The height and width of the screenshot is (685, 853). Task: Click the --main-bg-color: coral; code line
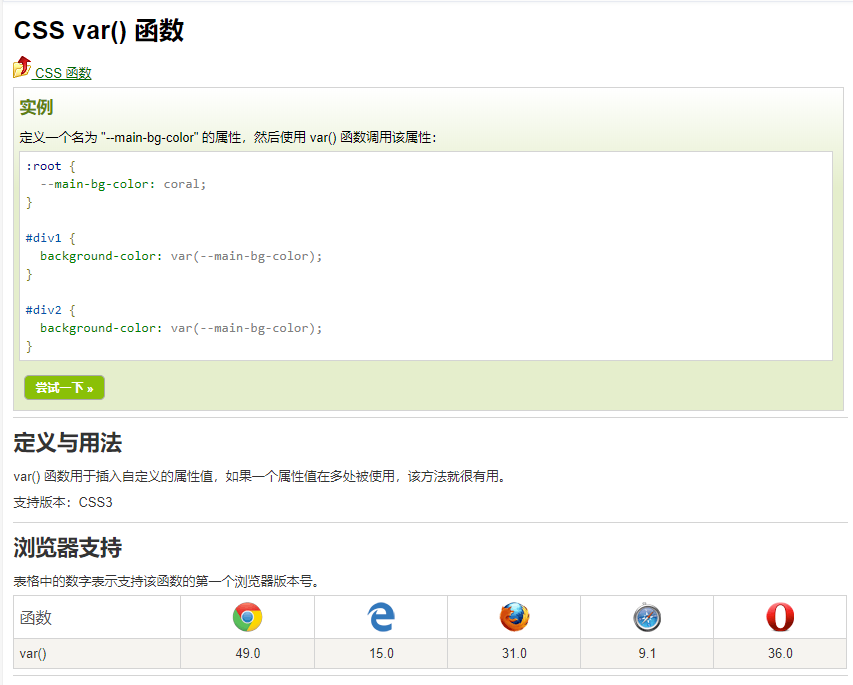[123, 184]
